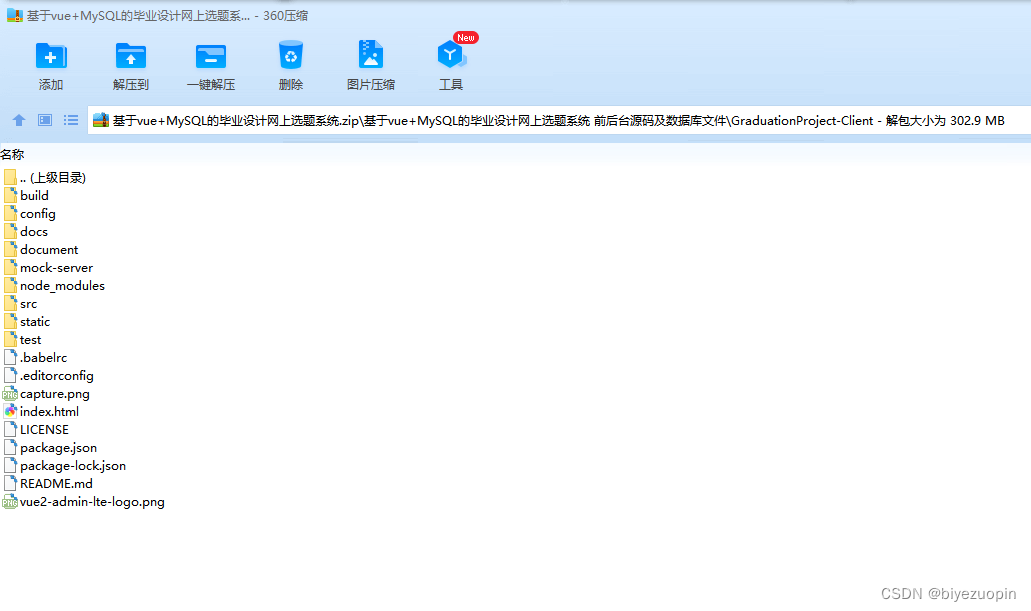Open the 工具 (Tools) icon
The height and width of the screenshot is (611, 1031).
click(x=451, y=55)
